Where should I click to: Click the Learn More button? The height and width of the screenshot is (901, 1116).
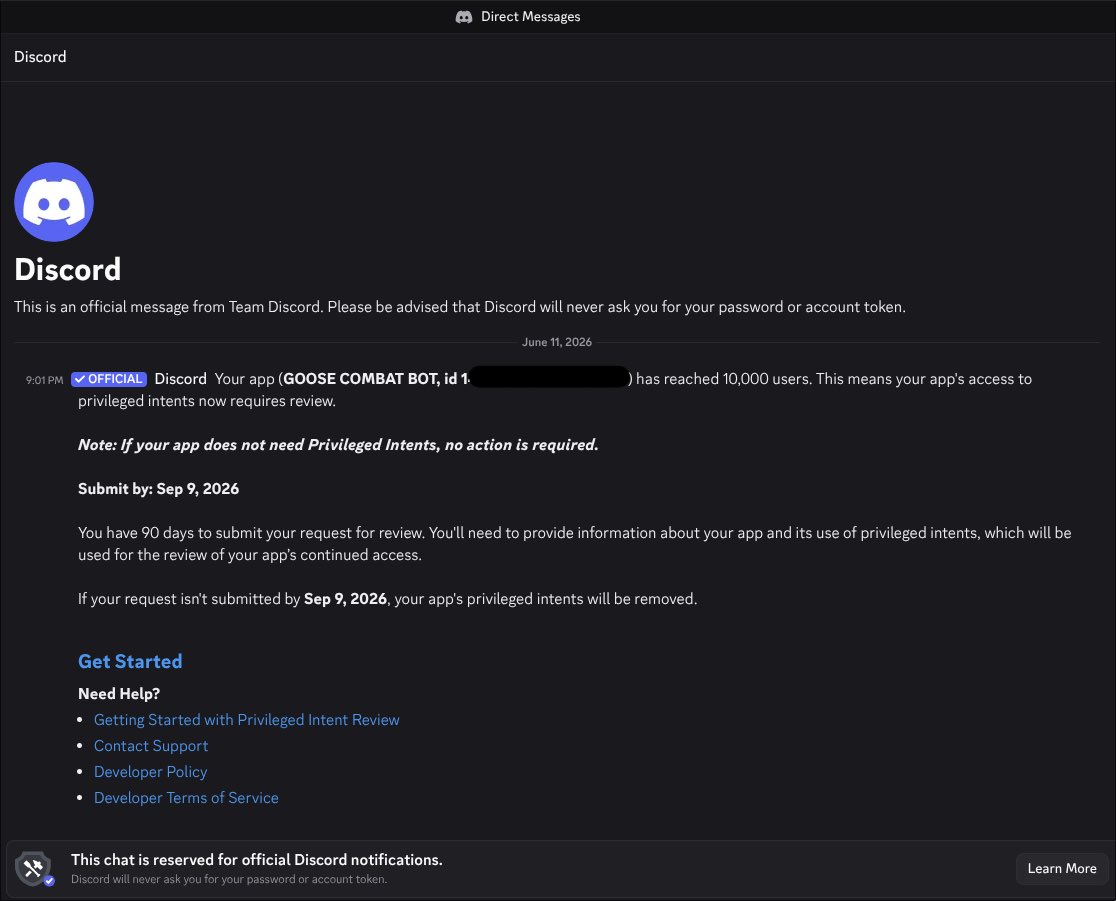tap(1061, 868)
